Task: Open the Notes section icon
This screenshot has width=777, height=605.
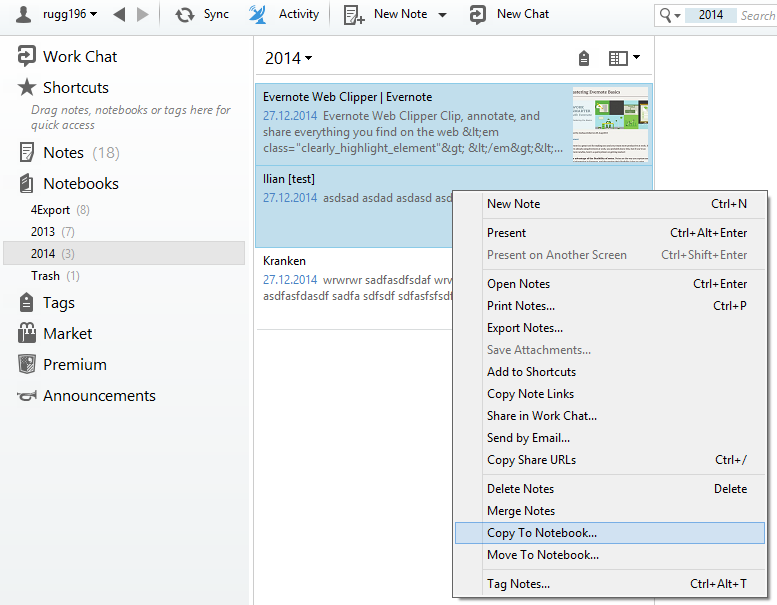Action: [27, 152]
